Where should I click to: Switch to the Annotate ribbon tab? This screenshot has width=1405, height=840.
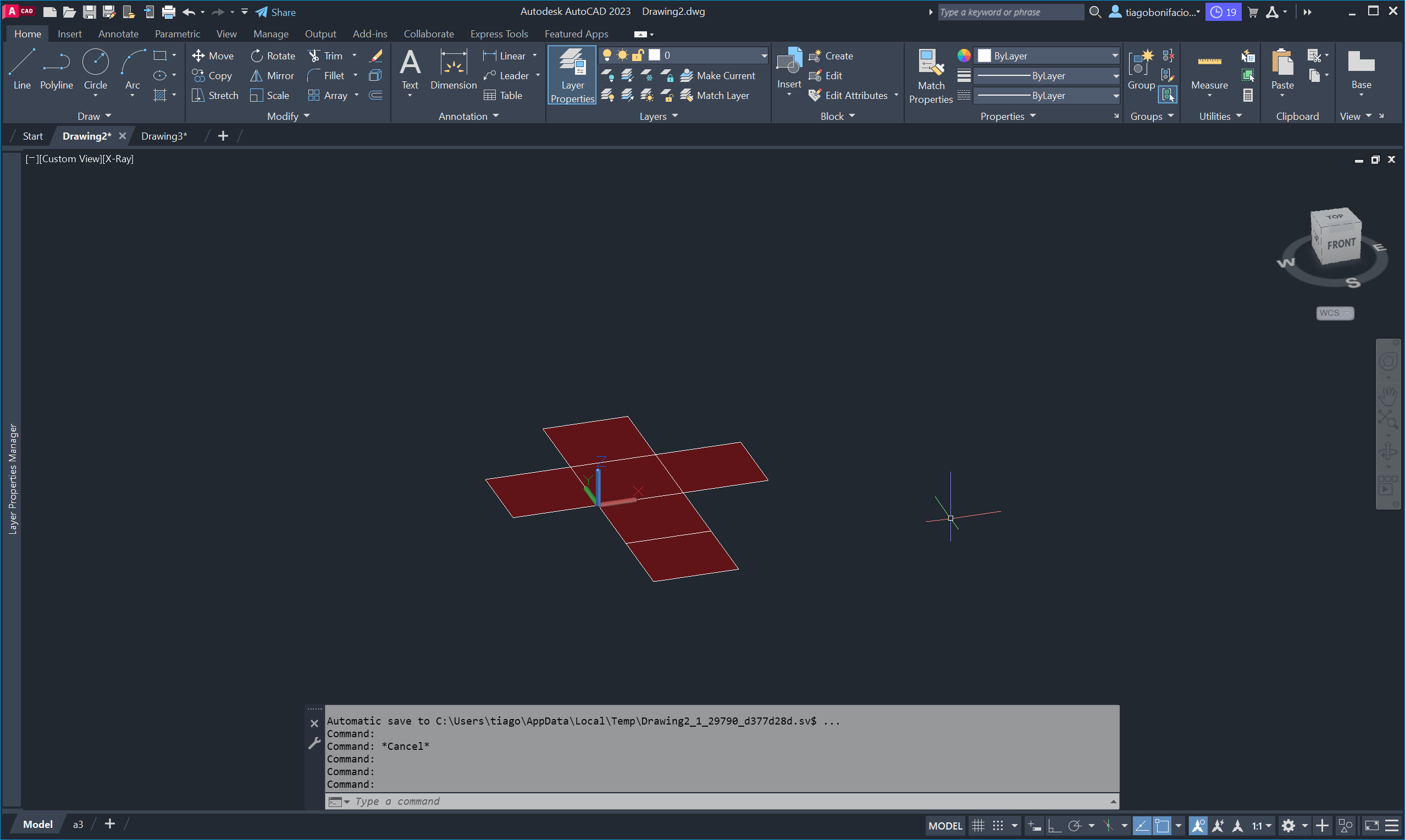tap(118, 34)
